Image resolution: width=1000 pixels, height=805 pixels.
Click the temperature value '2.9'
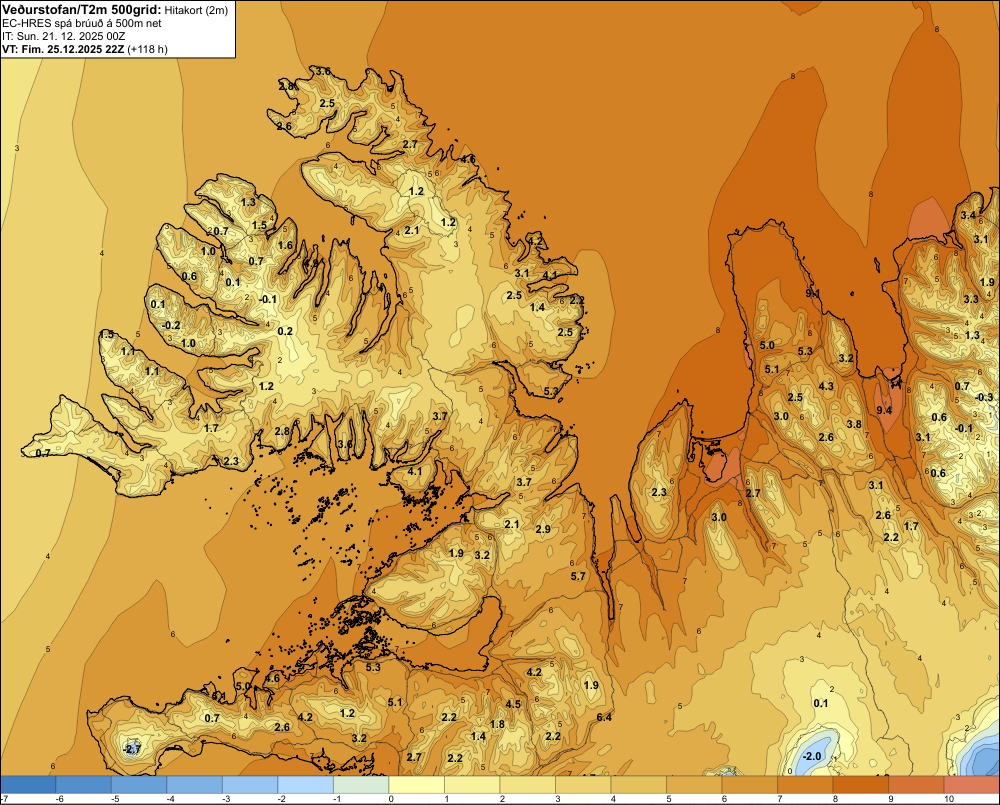(543, 529)
